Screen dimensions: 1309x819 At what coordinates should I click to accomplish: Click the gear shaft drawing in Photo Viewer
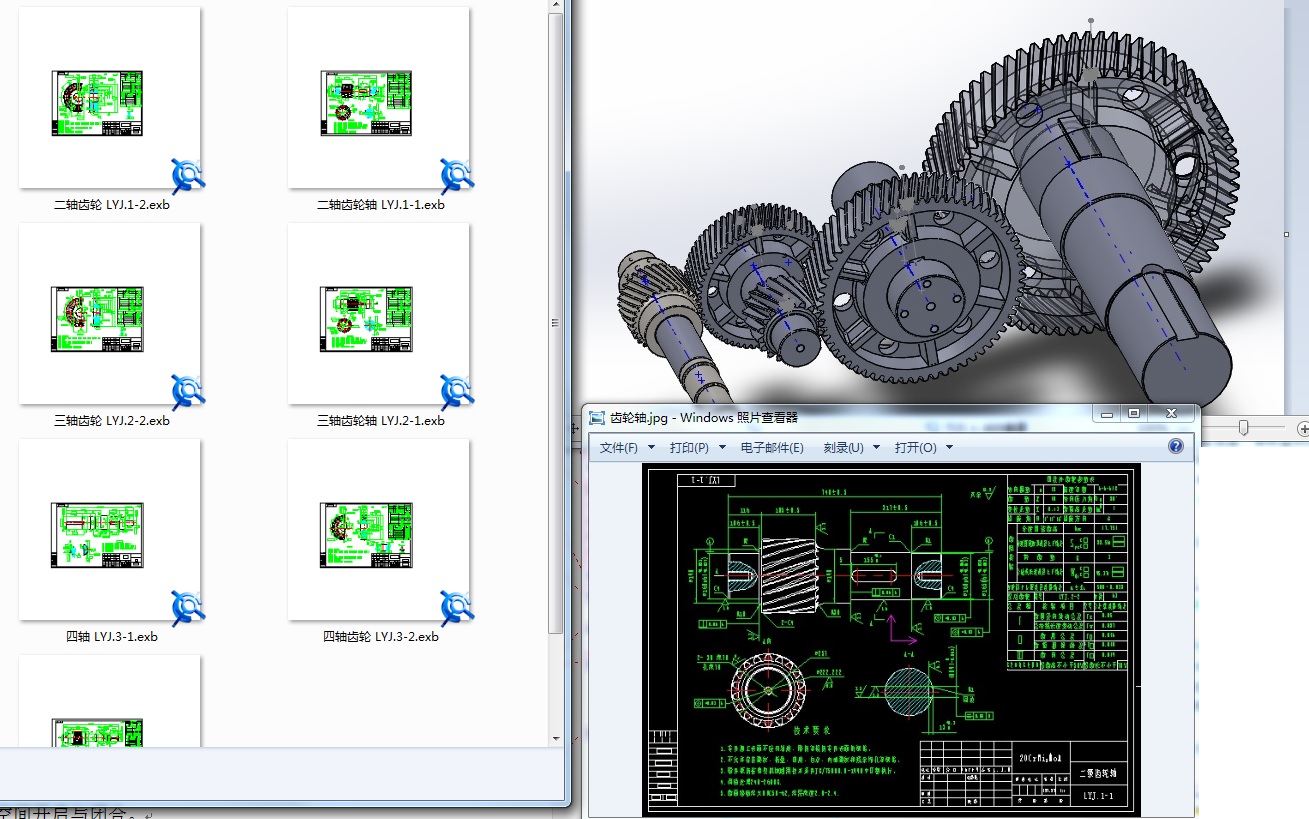point(891,640)
